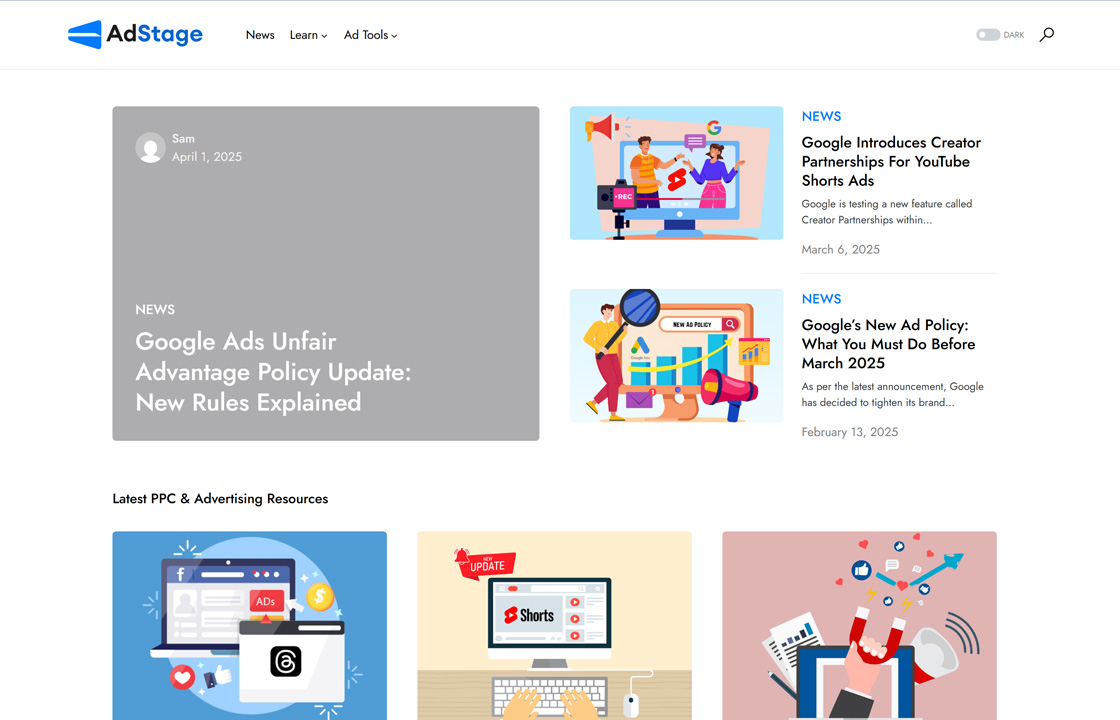
Task: Open Google Ads Unfair Advantage Policy article
Action: (274, 371)
